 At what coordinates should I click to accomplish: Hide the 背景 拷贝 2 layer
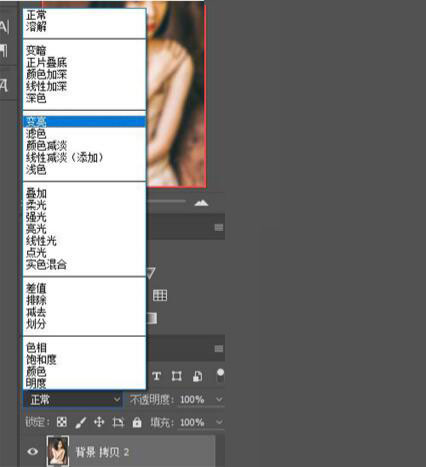(32, 452)
